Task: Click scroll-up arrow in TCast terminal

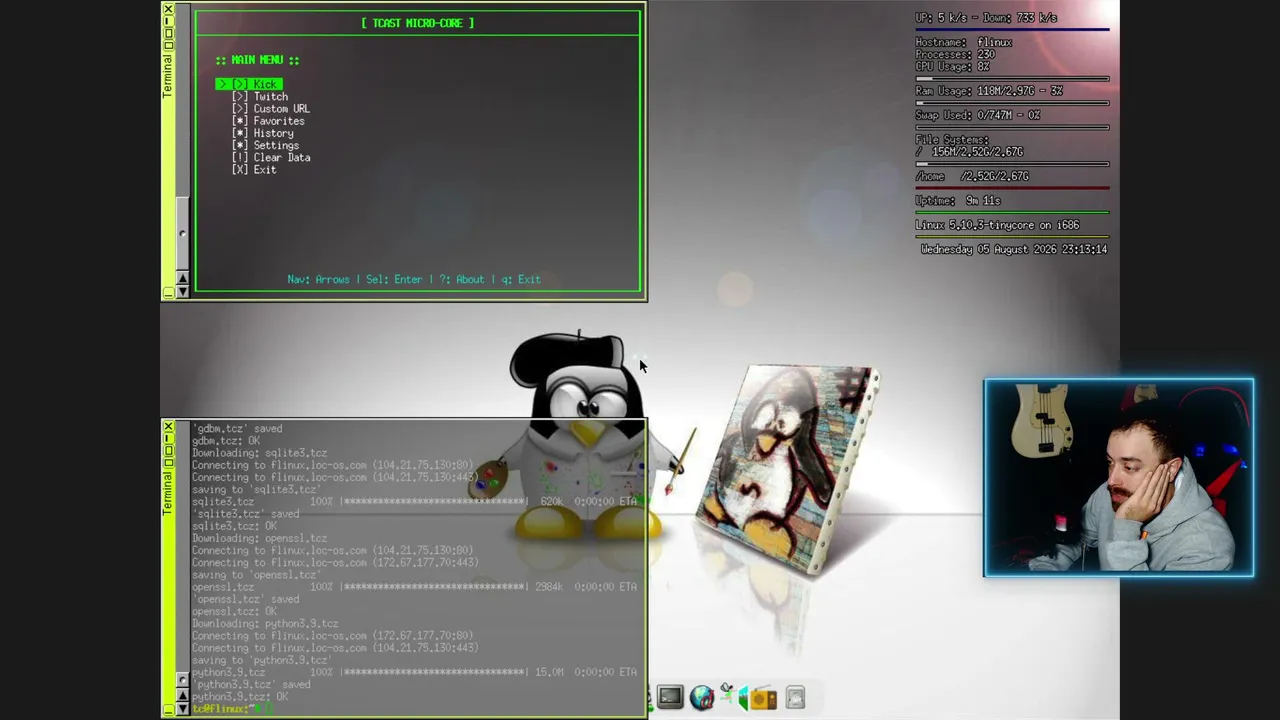Action: click(182, 278)
